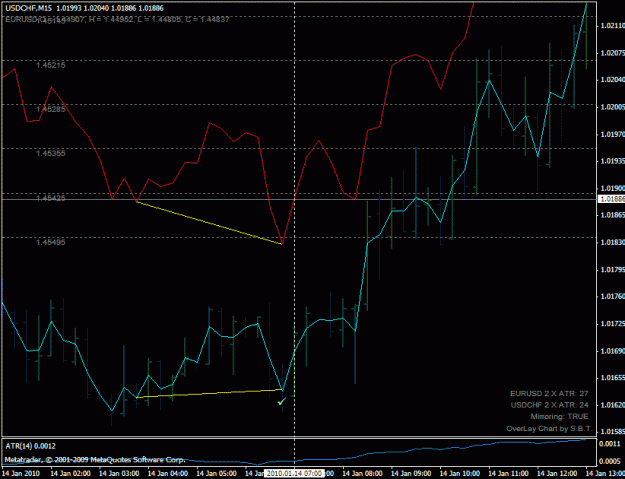This screenshot has height=479, width=625.
Task: Click price scale value 1.02110
Action: tap(612, 26)
